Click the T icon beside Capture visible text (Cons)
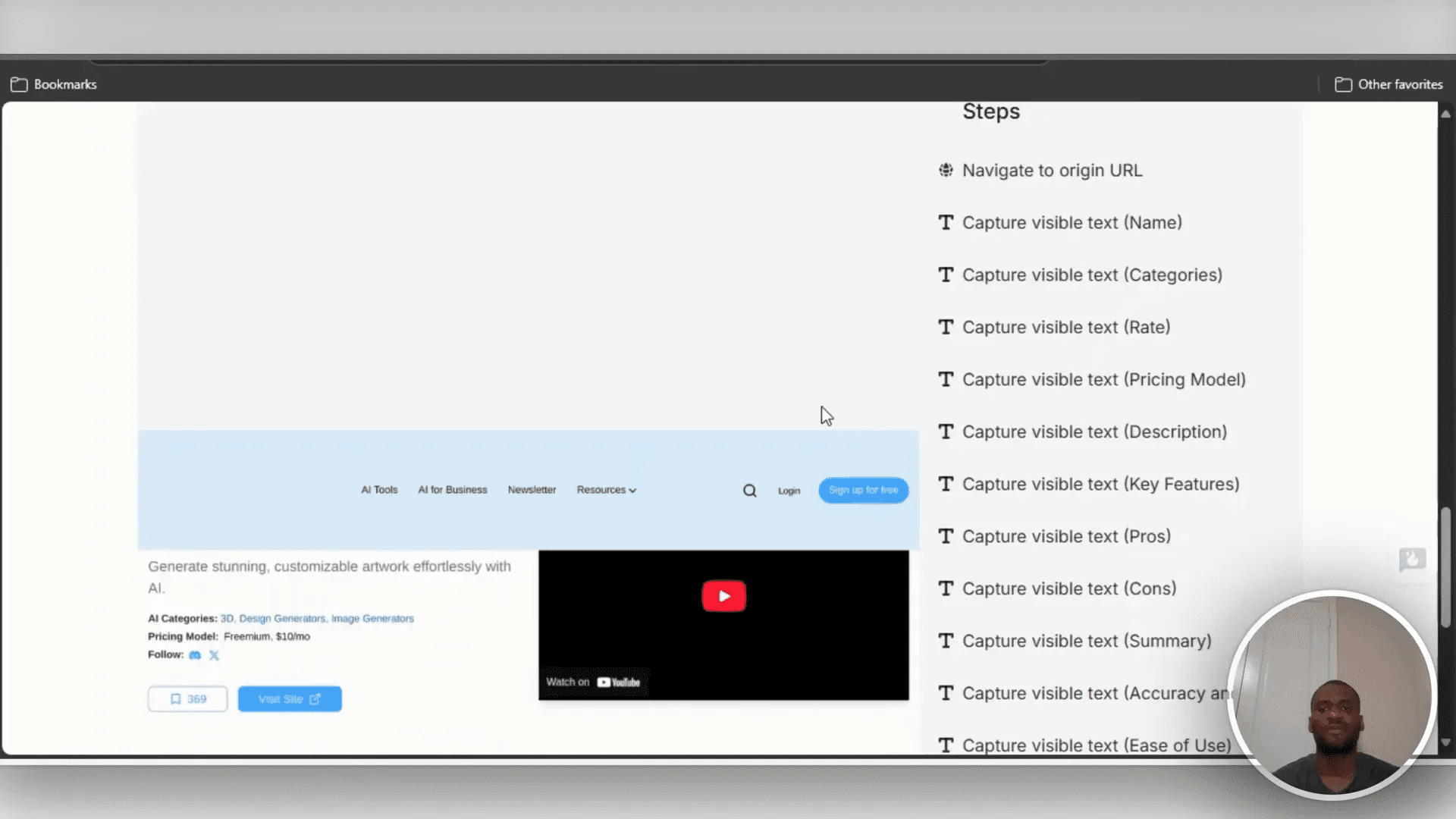 946,588
